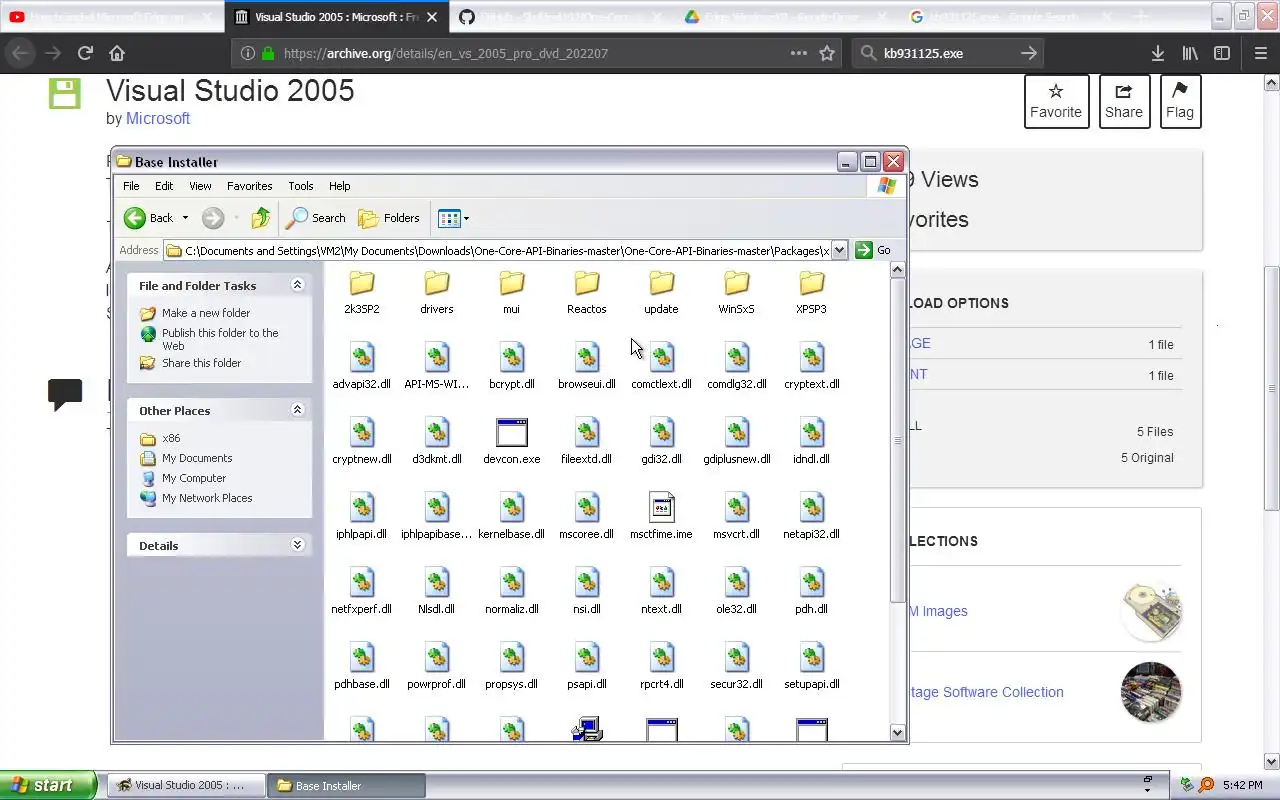The image size is (1280, 800).
Task: Select gdi32.dll file icon
Action: click(x=661, y=433)
